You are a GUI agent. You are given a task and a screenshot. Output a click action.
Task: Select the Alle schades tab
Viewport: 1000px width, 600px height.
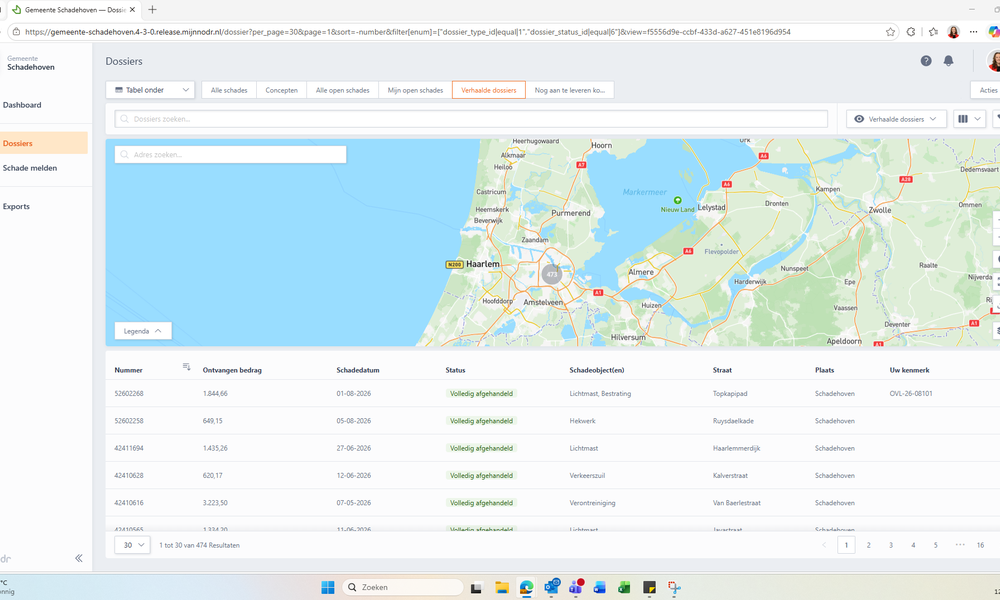(229, 90)
